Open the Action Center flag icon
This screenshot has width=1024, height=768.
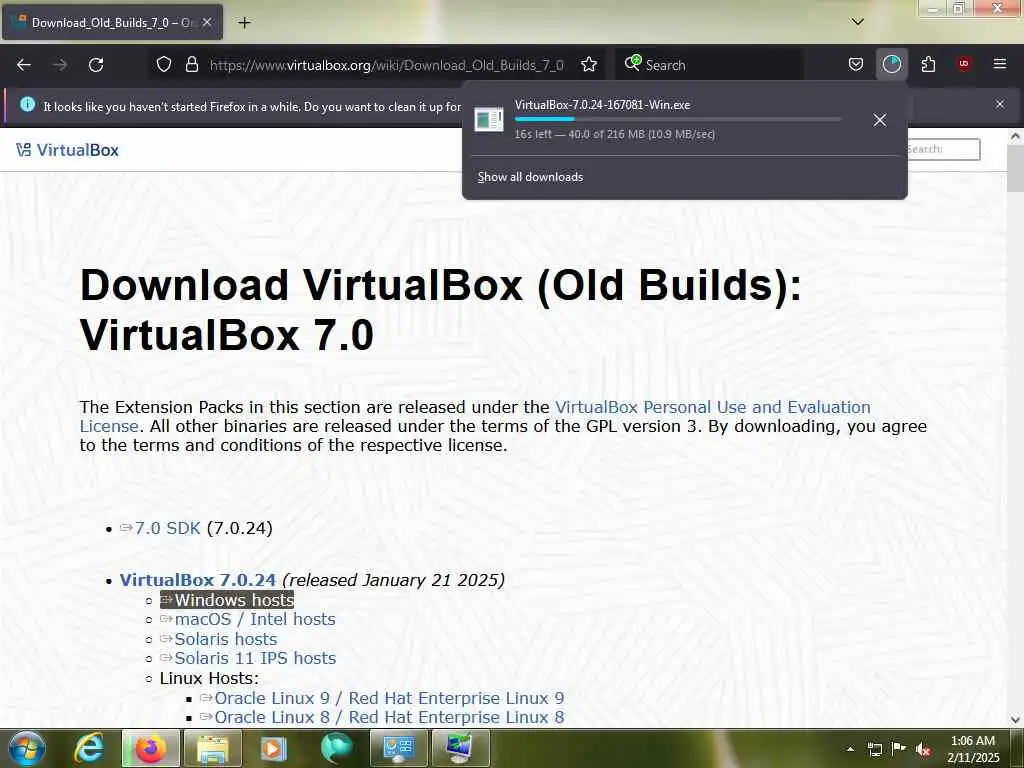pyautogui.click(x=899, y=748)
